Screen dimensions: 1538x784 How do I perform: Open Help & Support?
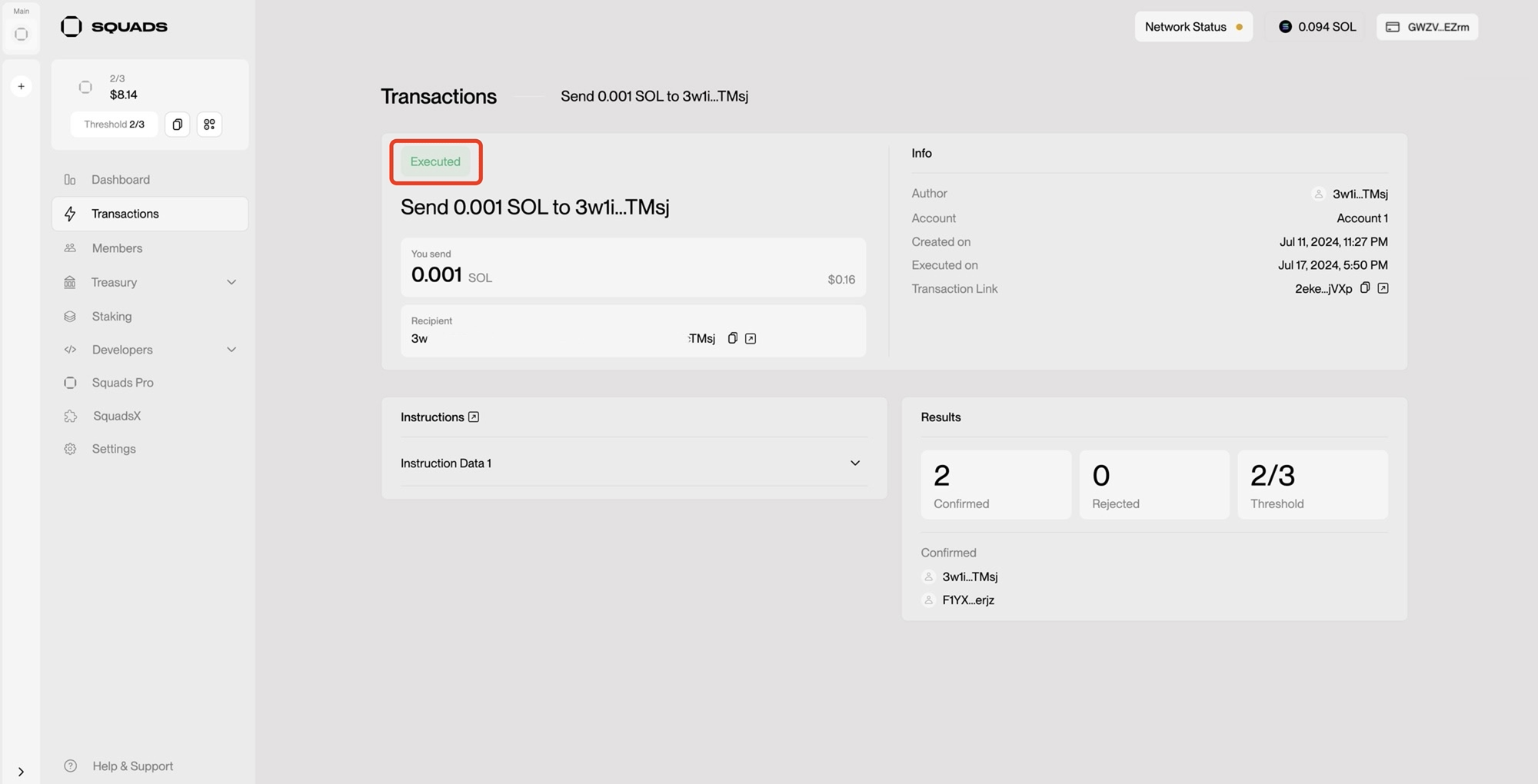tap(132, 766)
